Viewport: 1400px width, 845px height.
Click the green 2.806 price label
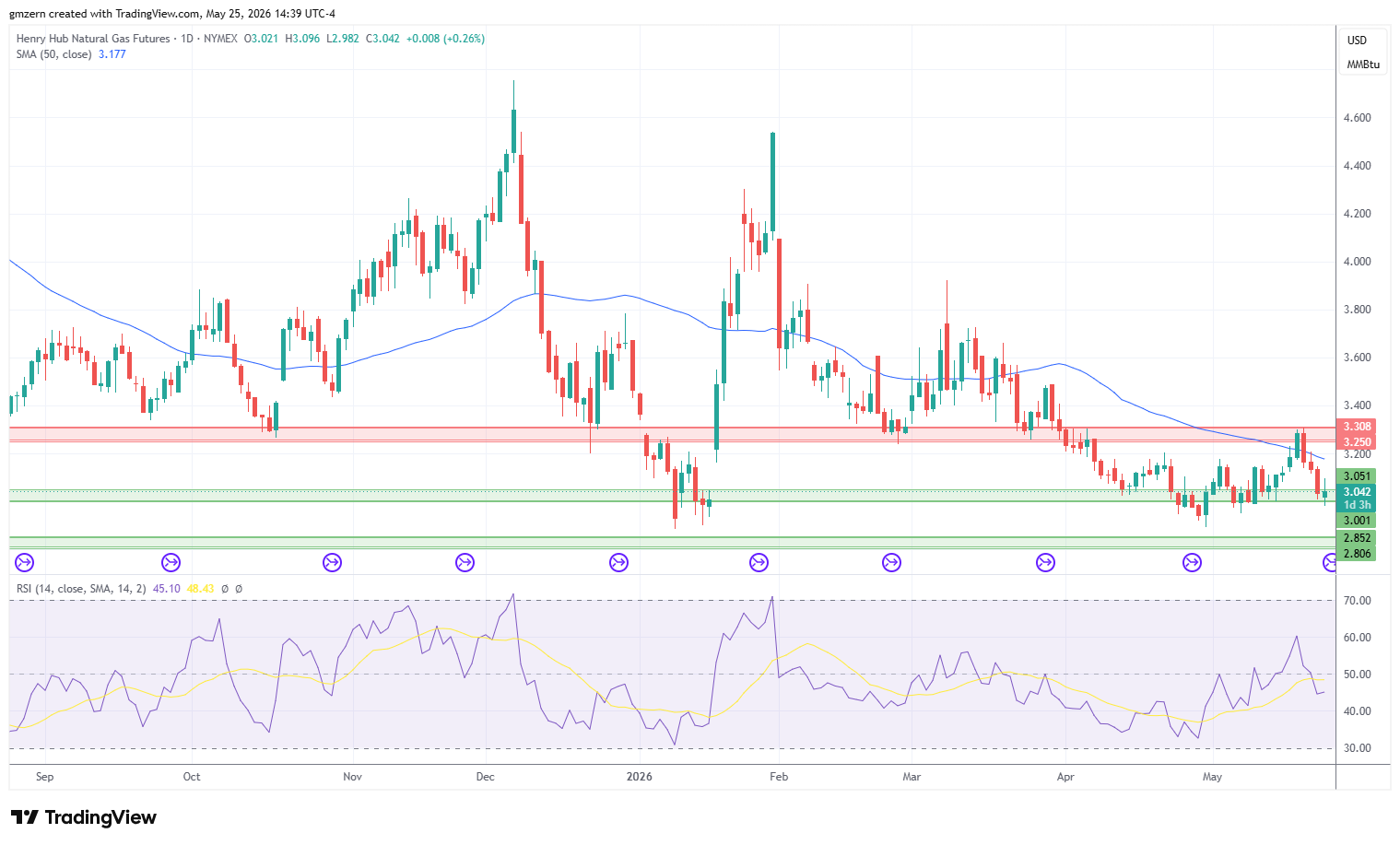(x=1357, y=554)
